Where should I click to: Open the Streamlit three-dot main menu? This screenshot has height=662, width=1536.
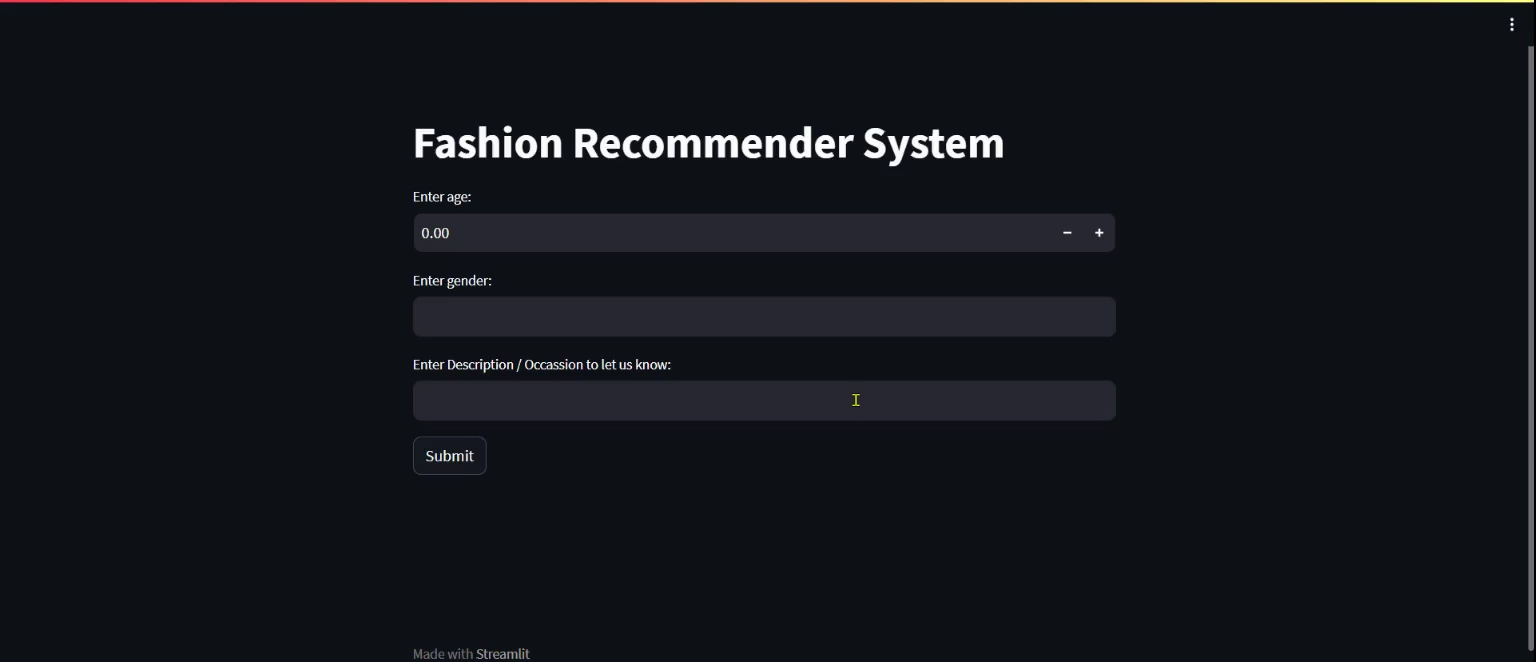pos(1511,25)
